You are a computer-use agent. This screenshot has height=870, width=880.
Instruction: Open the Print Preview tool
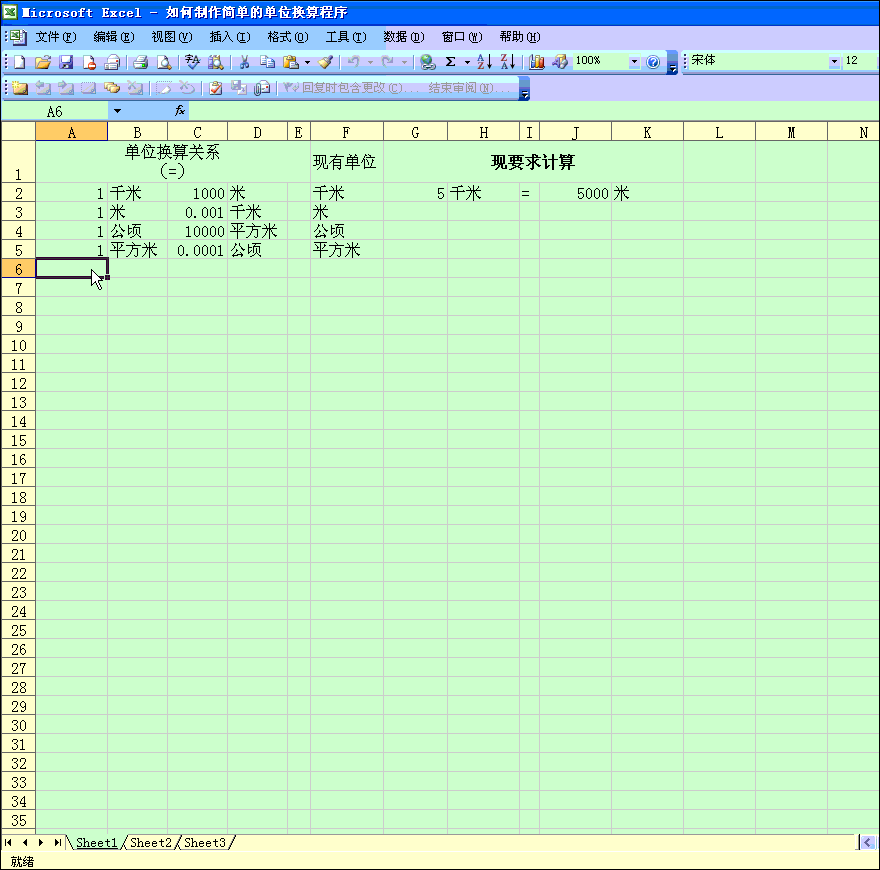[x=164, y=62]
